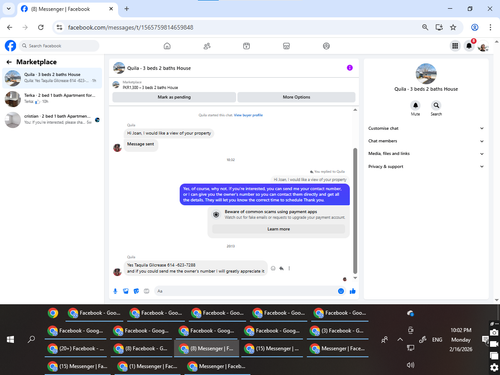This screenshot has width=500, height=375.
Task: Go back using the Marketplace arrow
Action: tap(9, 62)
